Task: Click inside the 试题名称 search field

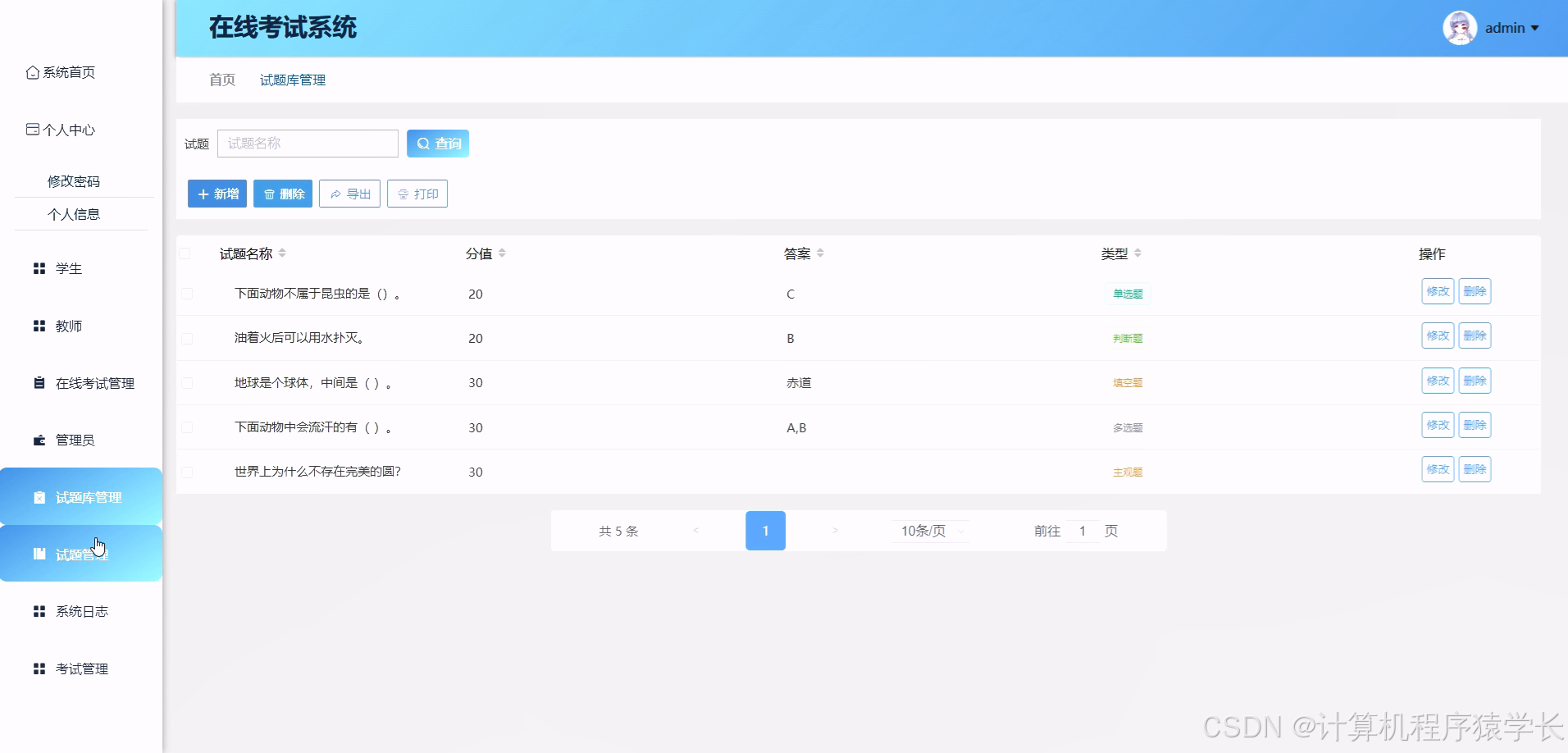Action: (307, 143)
